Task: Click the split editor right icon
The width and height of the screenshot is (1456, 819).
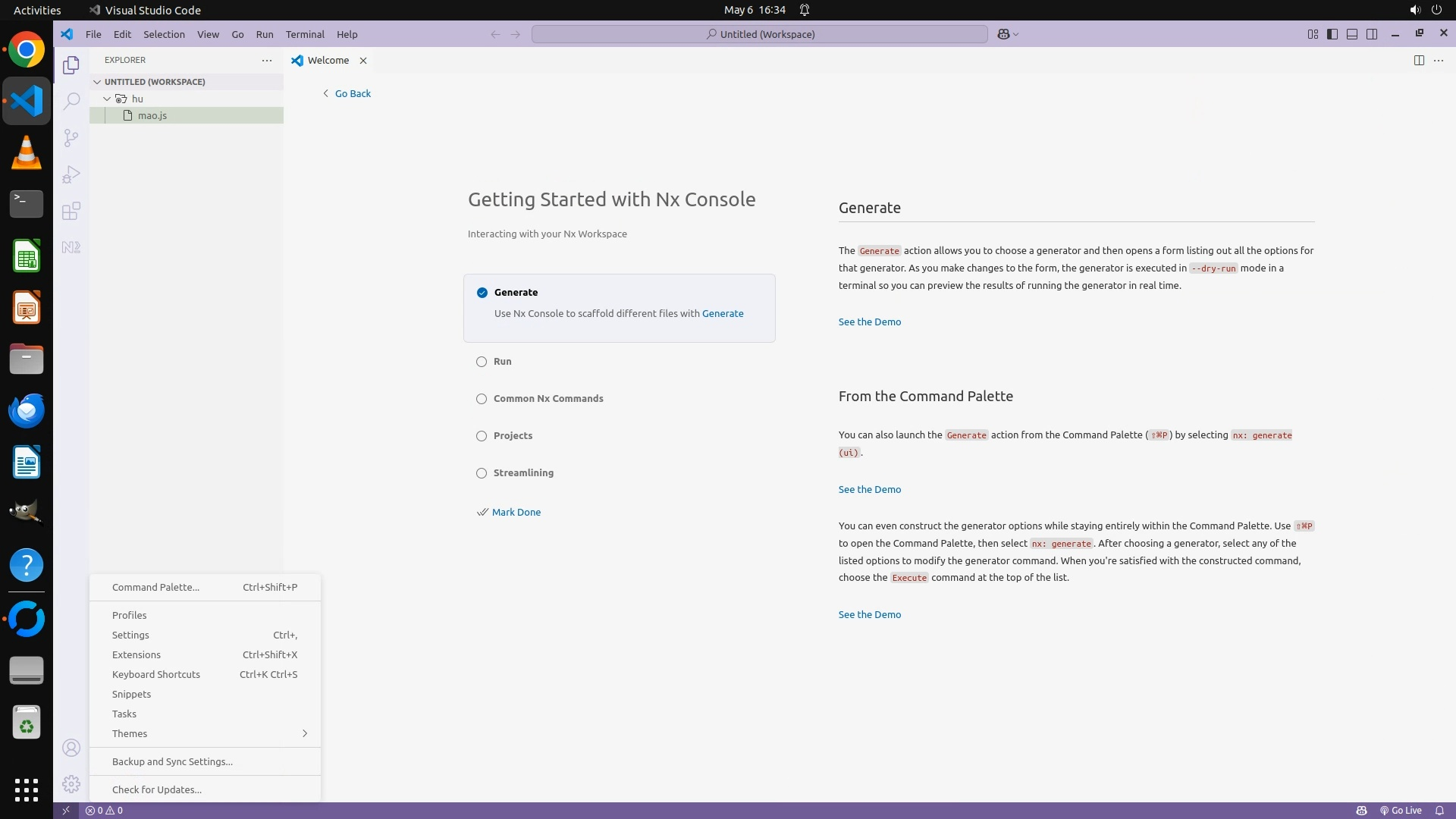Action: 1419,61
